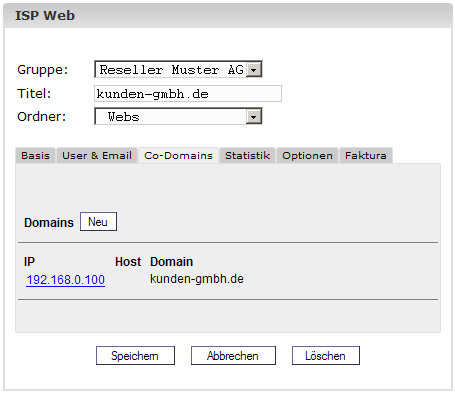Switch to the Faktura tab

click(x=366, y=156)
